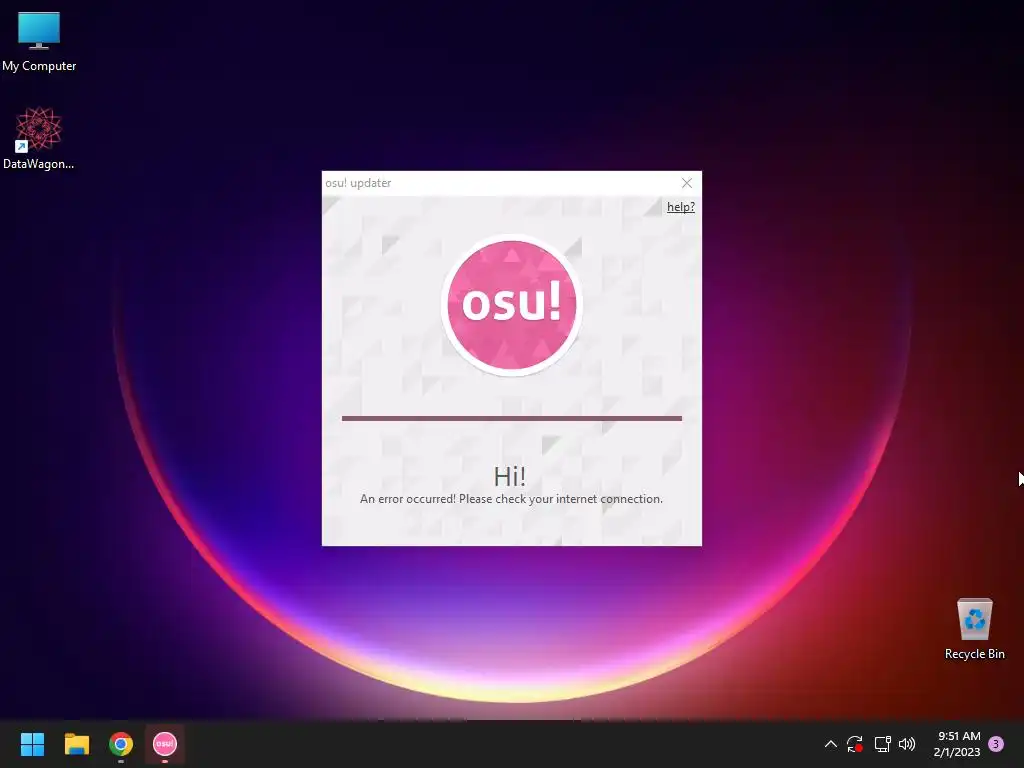Open the help? link in osu! updater
This screenshot has width=1024, height=768.
click(680, 207)
